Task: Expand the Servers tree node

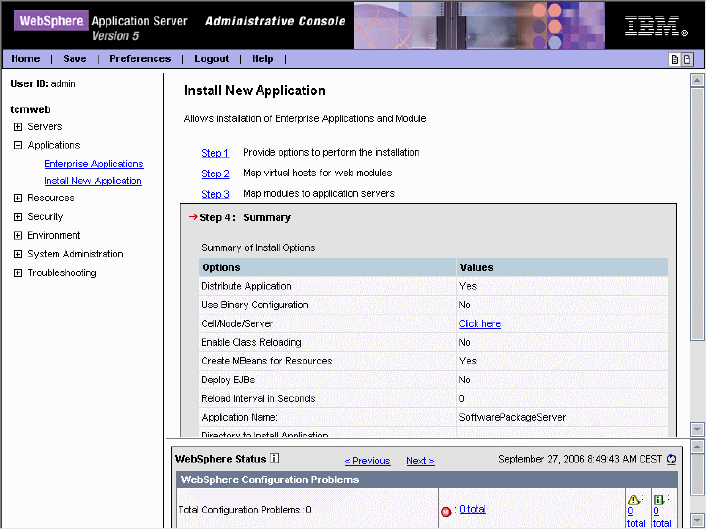Action: point(18,127)
